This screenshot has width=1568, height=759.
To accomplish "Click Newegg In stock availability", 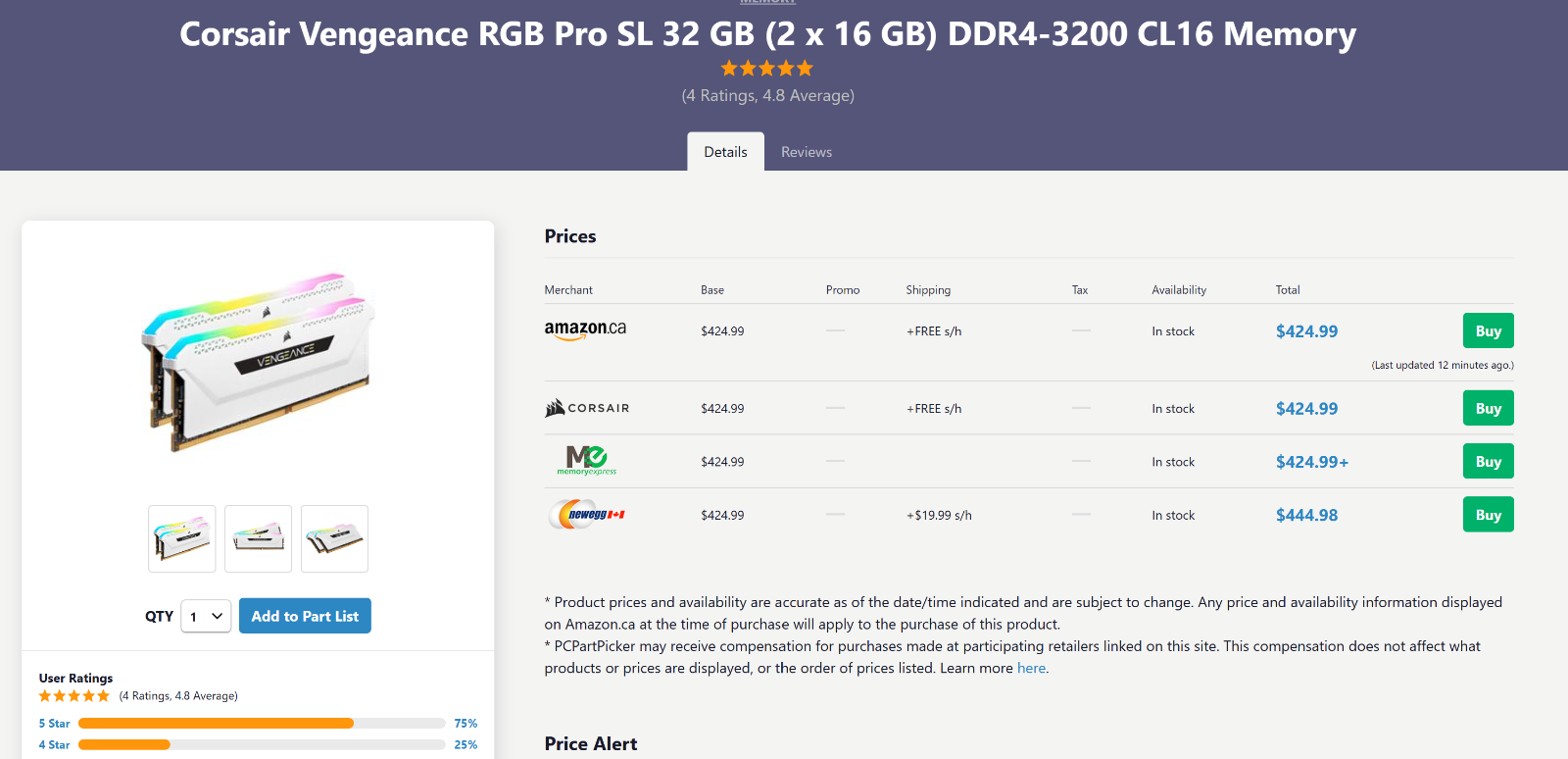I will (x=1173, y=515).
